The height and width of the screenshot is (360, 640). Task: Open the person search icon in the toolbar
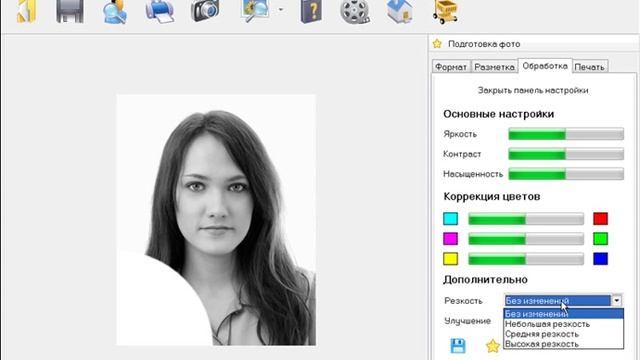[x=115, y=11]
